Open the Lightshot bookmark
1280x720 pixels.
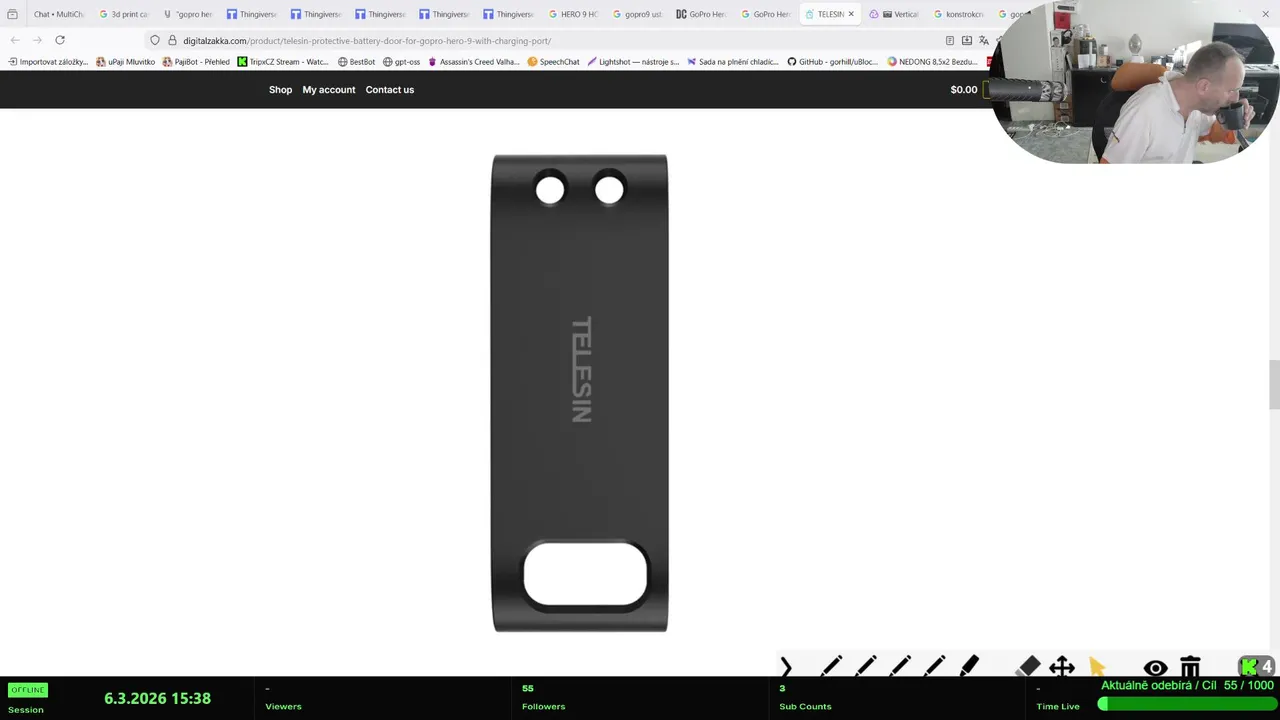633,62
